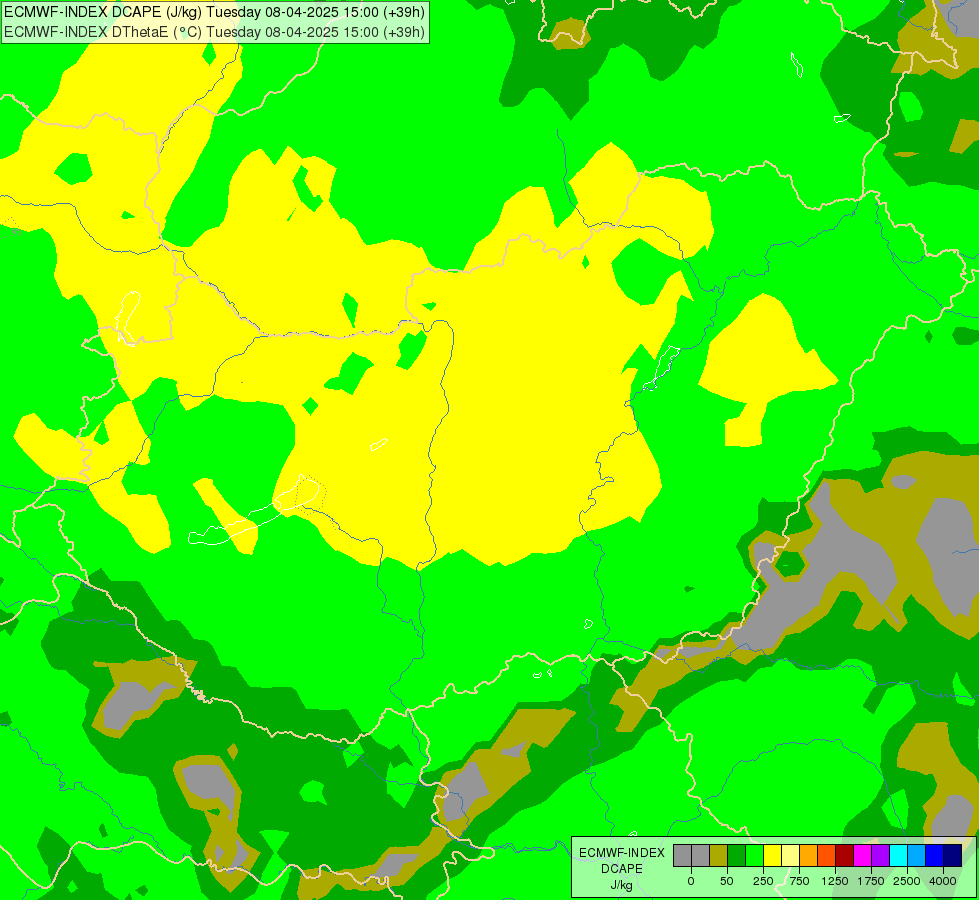Choose the light blue legend swatch after 2500
This screenshot has height=900, width=979.
(x=917, y=856)
